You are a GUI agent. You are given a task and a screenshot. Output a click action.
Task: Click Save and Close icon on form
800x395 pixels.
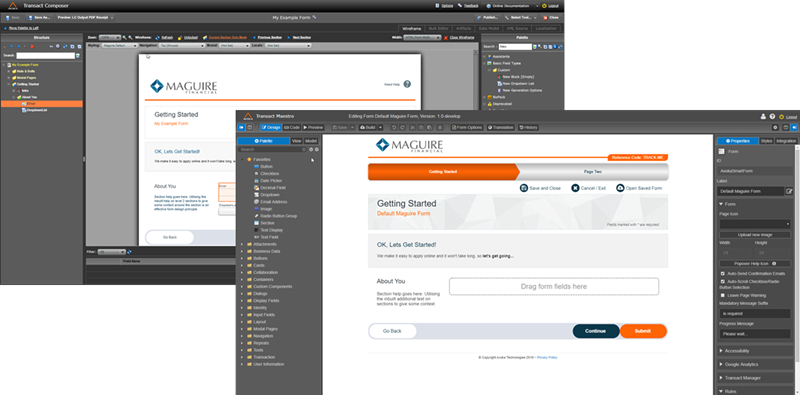[x=523, y=188]
